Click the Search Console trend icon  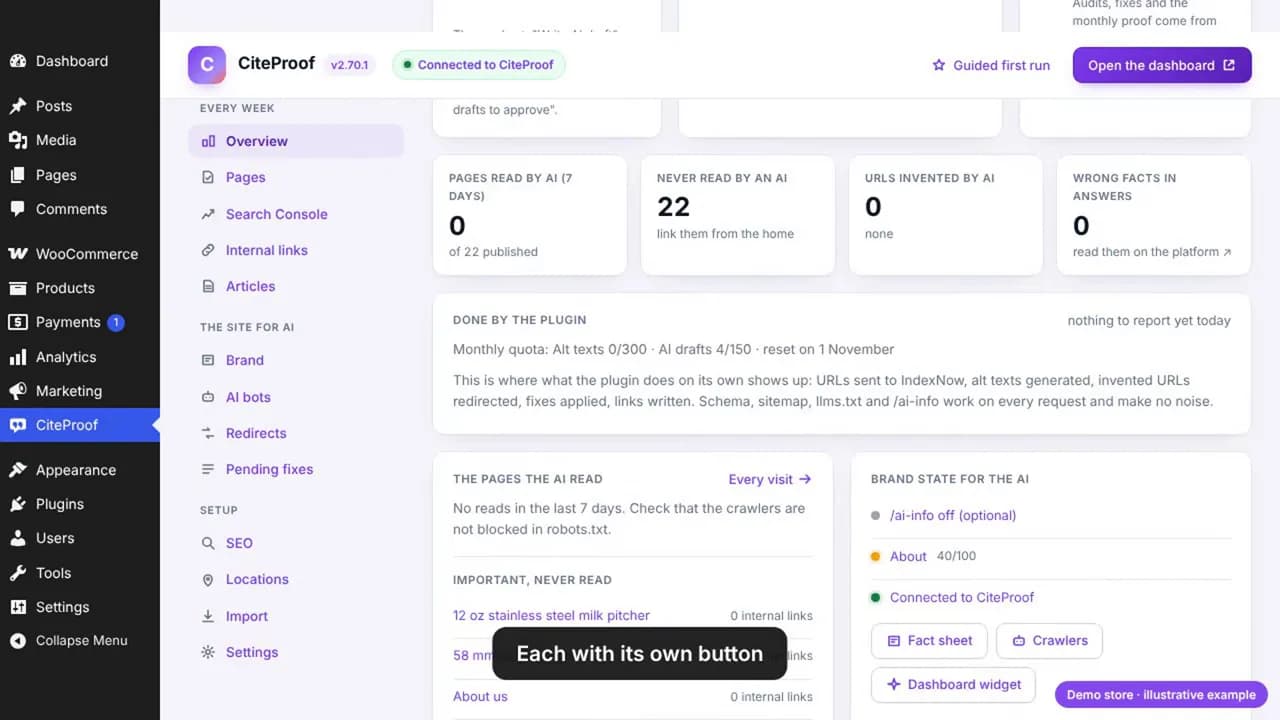(x=208, y=214)
